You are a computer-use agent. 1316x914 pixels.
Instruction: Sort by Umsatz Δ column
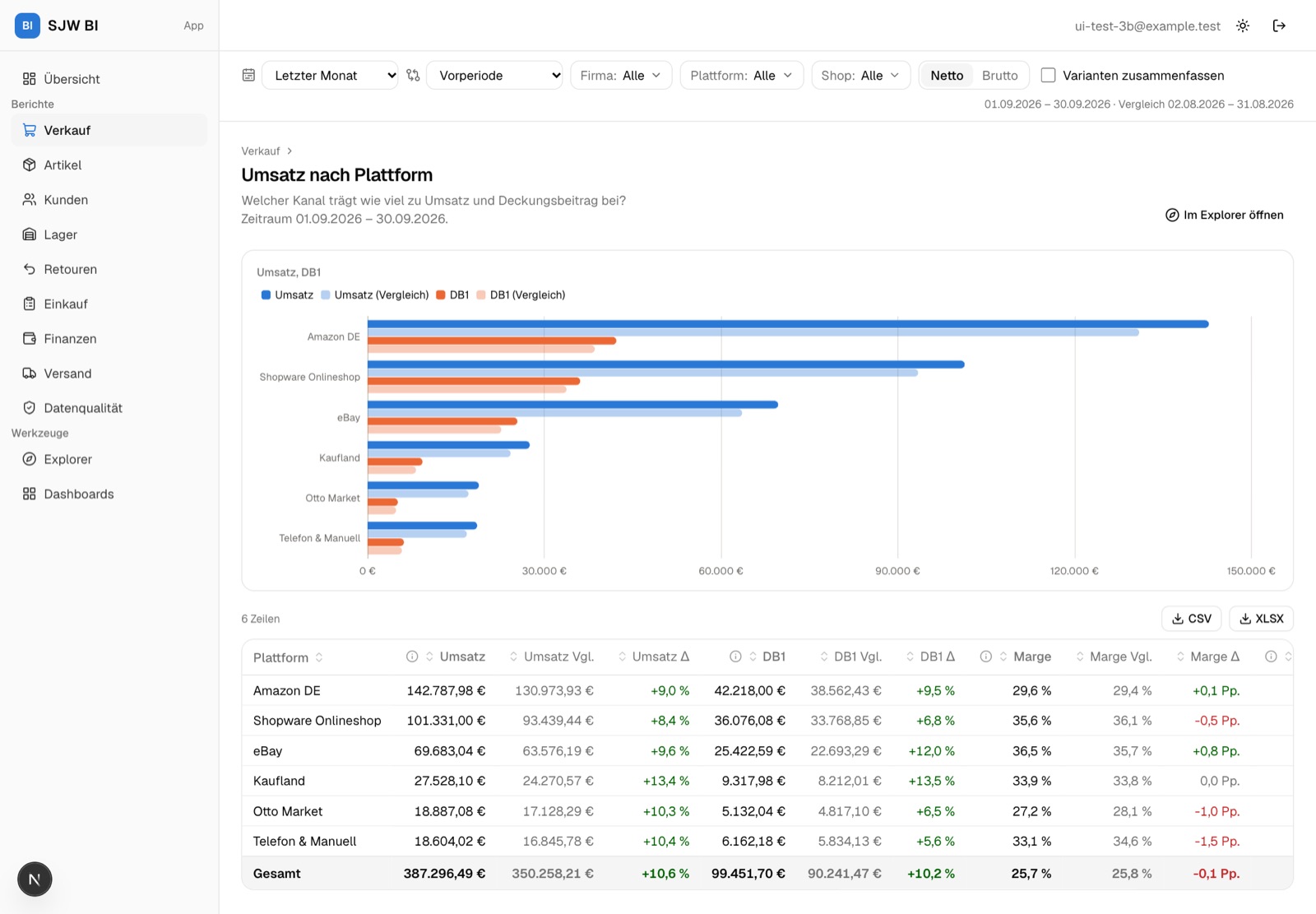pos(654,657)
